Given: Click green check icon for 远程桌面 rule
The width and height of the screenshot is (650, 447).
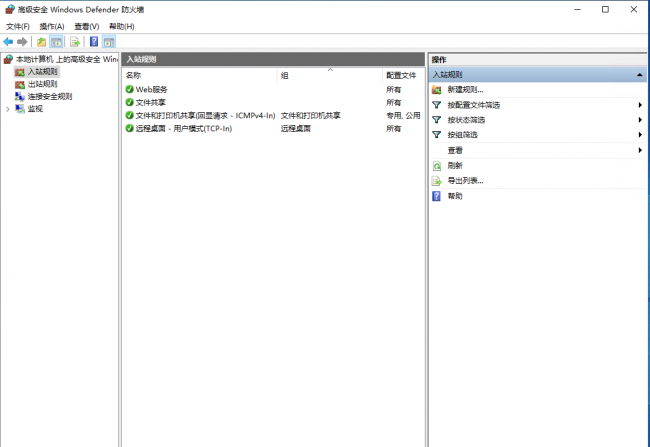Looking at the screenshot, I should pos(129,128).
